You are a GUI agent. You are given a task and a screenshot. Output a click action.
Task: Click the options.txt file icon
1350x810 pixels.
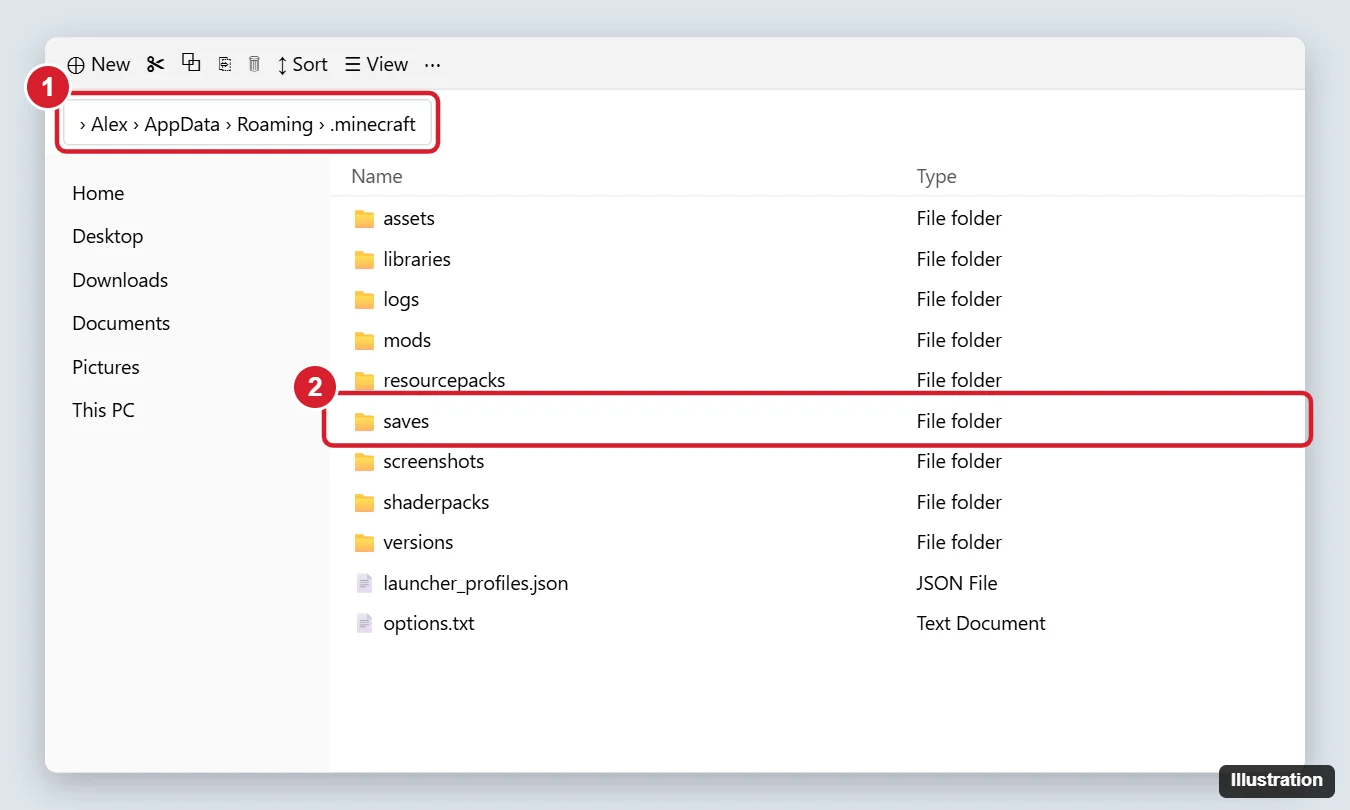coord(365,623)
